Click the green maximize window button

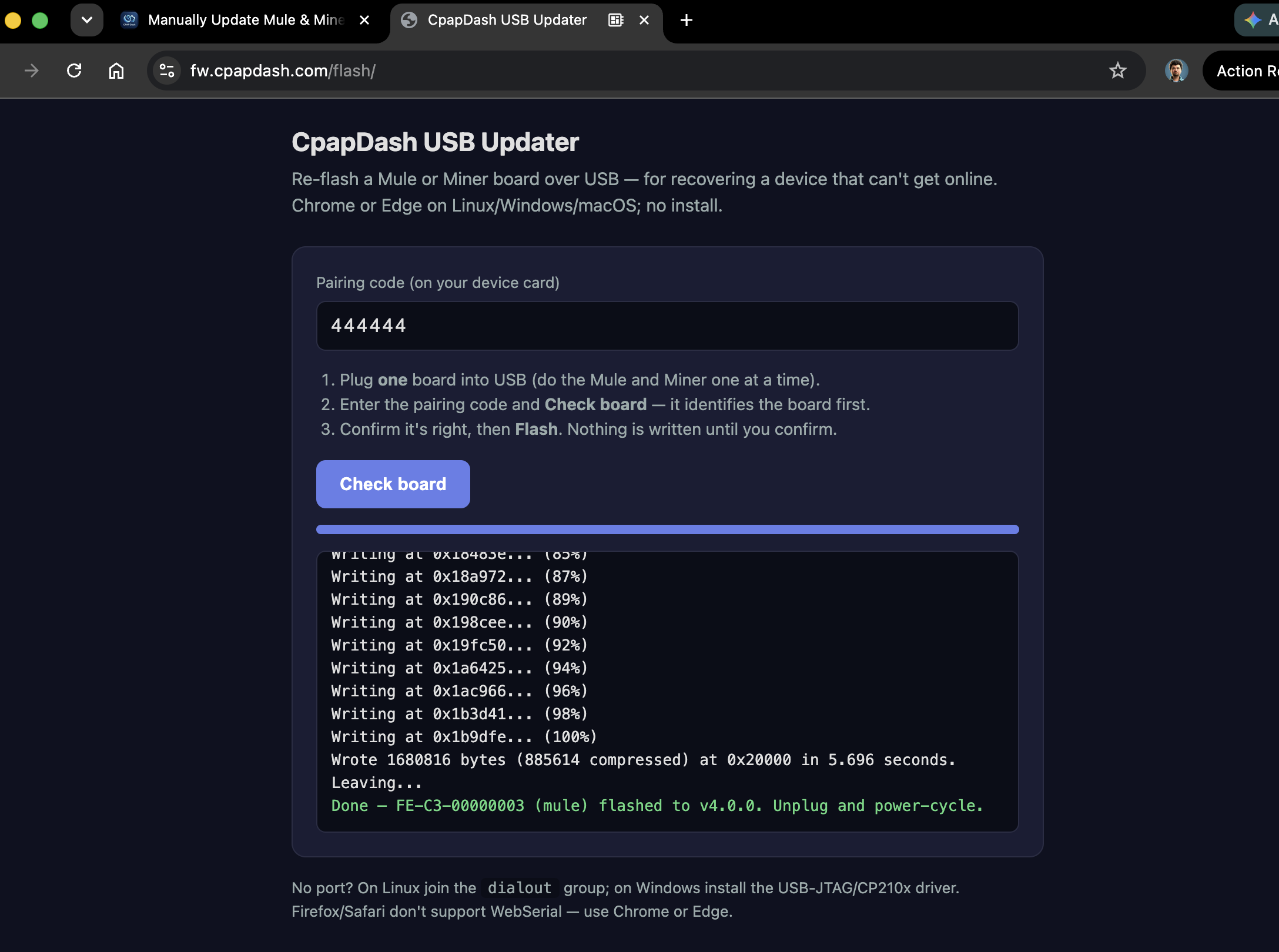pyautogui.click(x=40, y=21)
